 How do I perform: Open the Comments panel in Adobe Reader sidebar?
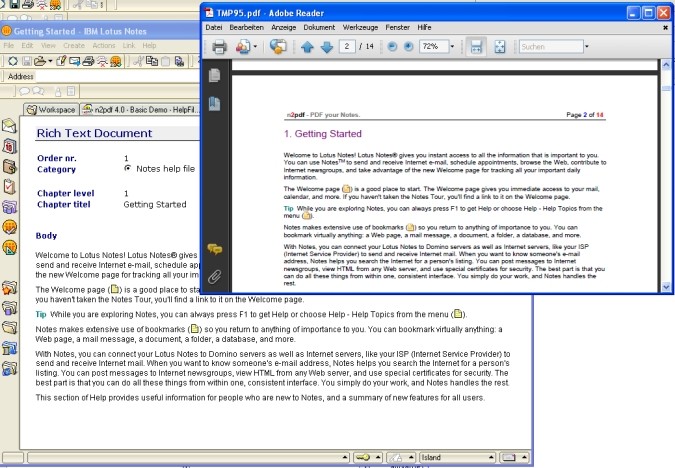pos(215,248)
